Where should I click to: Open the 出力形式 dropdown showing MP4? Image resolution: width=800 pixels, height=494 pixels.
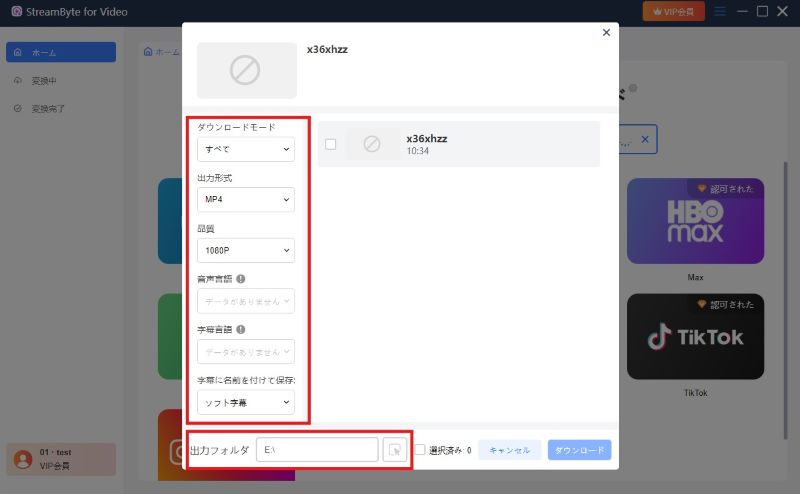(x=245, y=200)
